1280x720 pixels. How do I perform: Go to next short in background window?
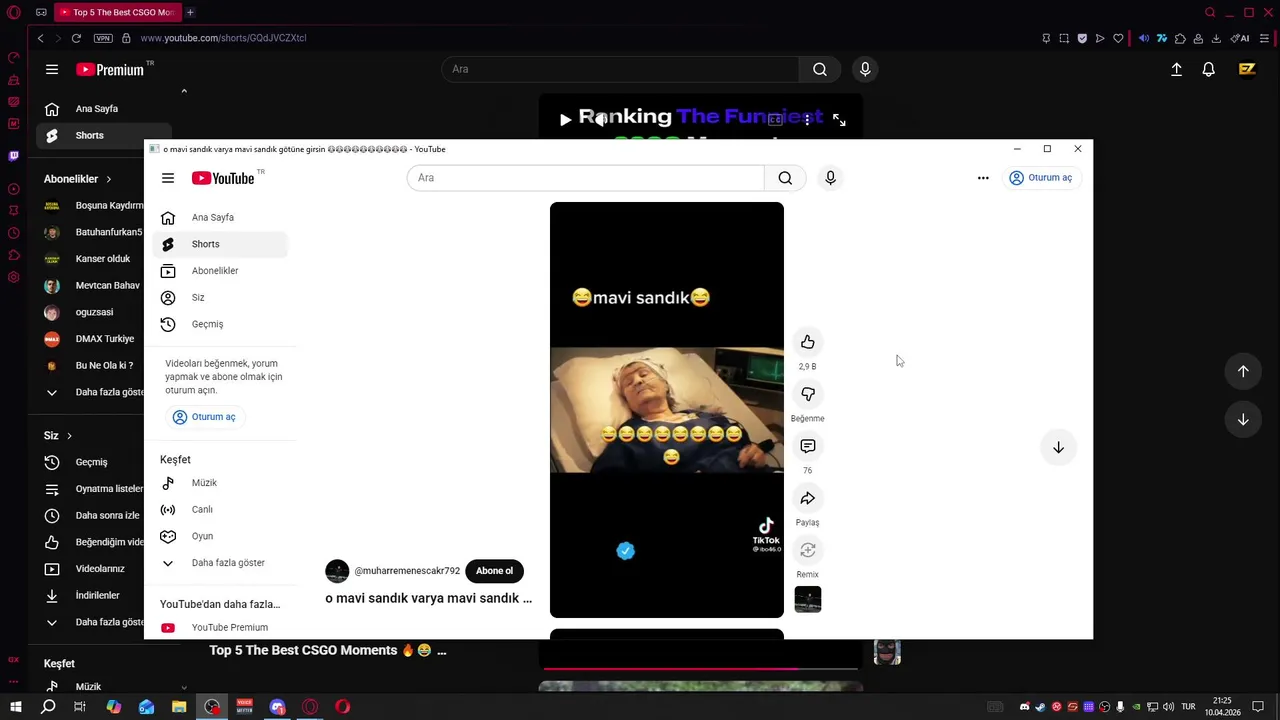coord(1243,420)
